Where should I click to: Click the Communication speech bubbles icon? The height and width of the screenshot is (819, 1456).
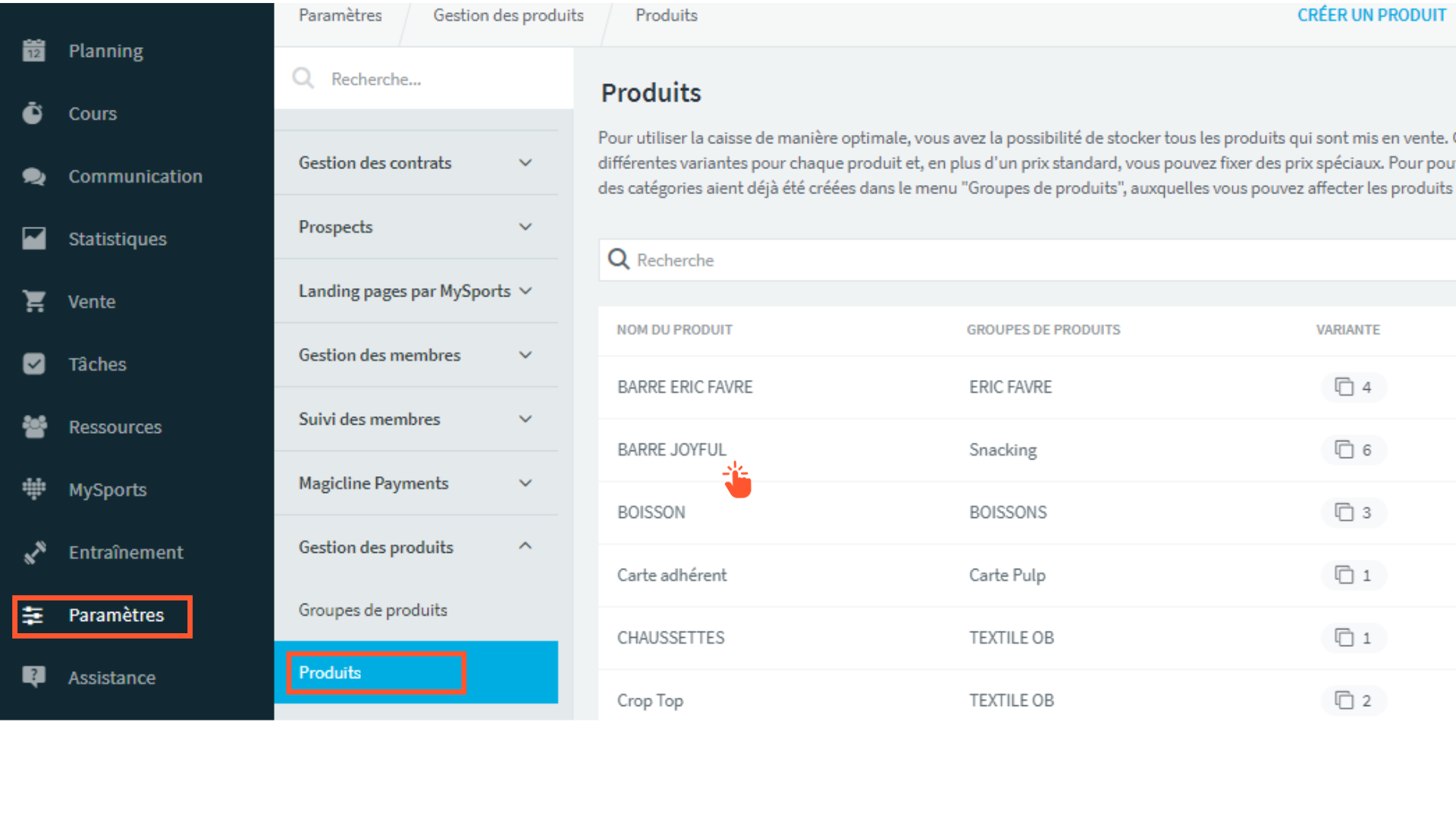[34, 176]
